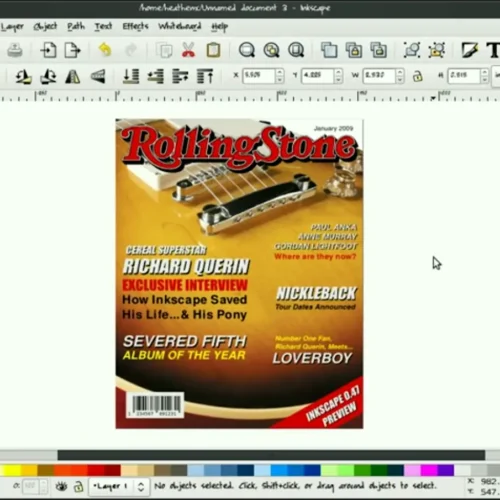Open the Help menu
This screenshot has width=500, height=500.
click(x=220, y=27)
